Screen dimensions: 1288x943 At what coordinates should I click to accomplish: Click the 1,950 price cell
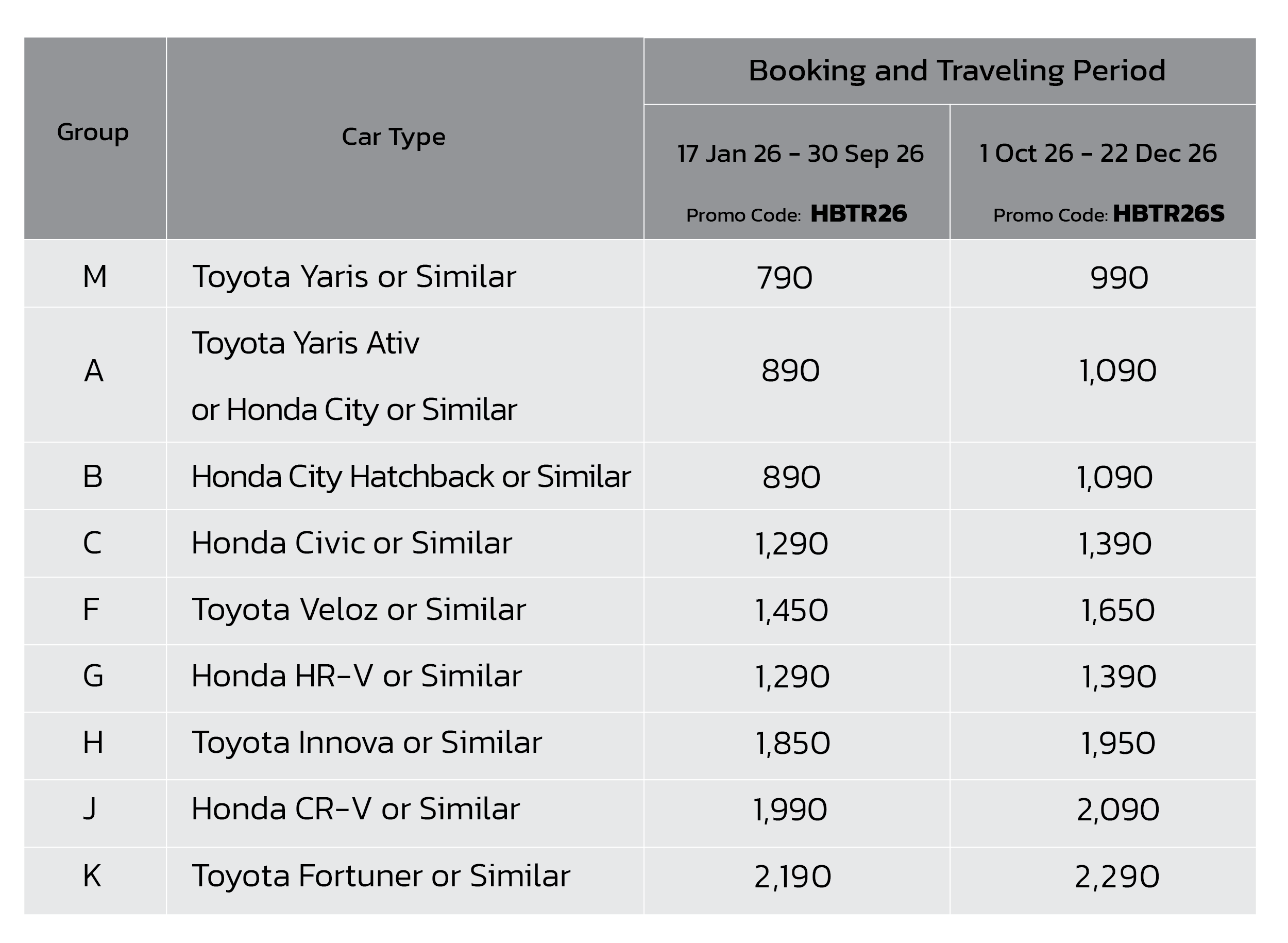[1117, 743]
